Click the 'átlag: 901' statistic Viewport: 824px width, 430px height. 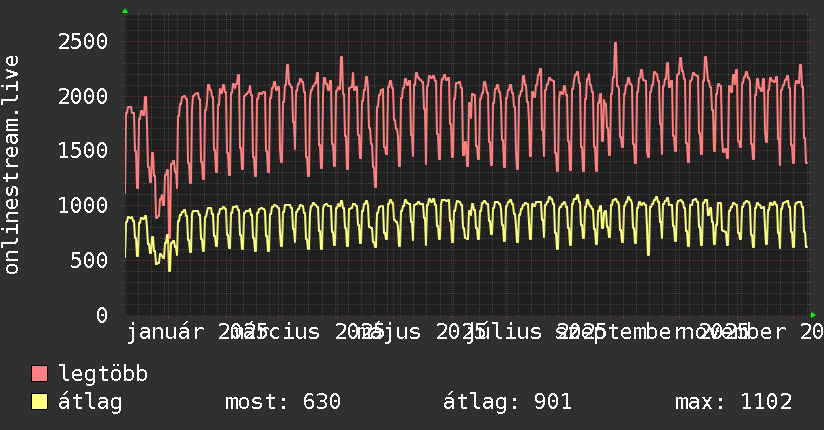point(507,402)
